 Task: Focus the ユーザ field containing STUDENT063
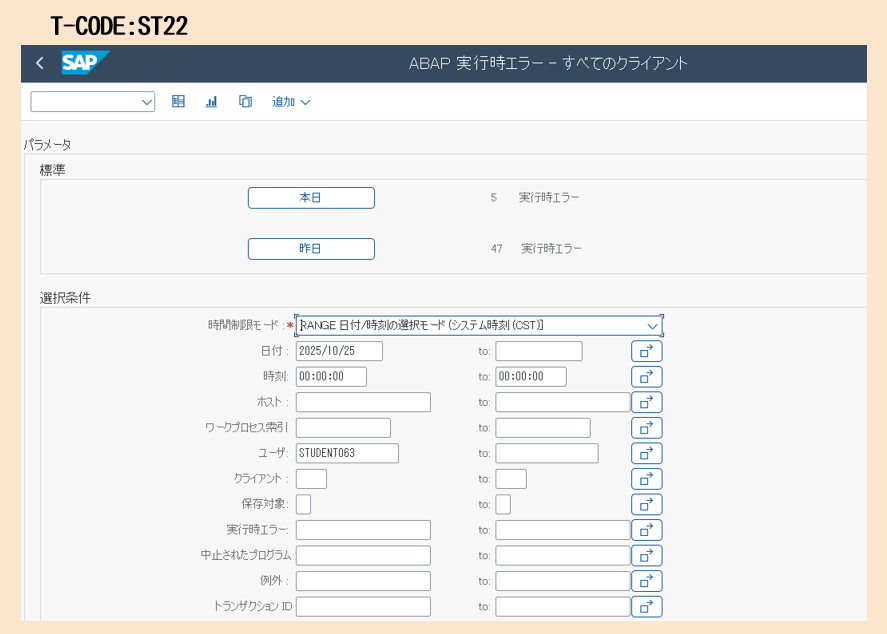pyautogui.click(x=347, y=453)
